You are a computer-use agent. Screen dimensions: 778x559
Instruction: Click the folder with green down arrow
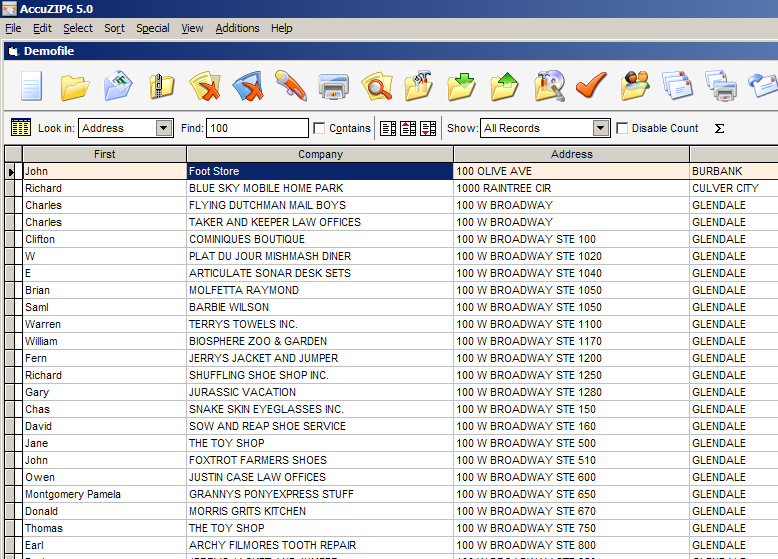[462, 86]
